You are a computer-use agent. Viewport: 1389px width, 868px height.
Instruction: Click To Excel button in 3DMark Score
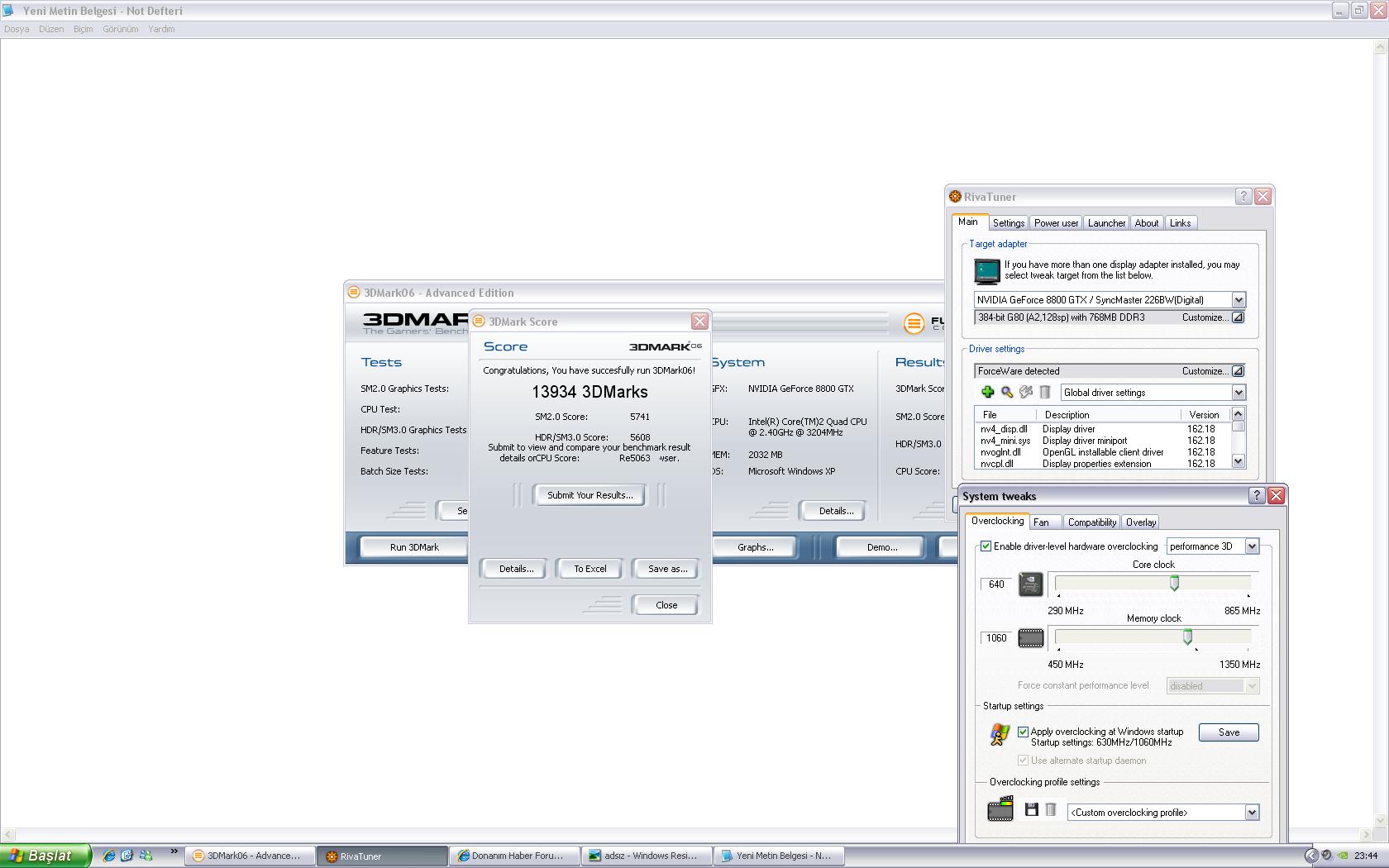coord(590,569)
